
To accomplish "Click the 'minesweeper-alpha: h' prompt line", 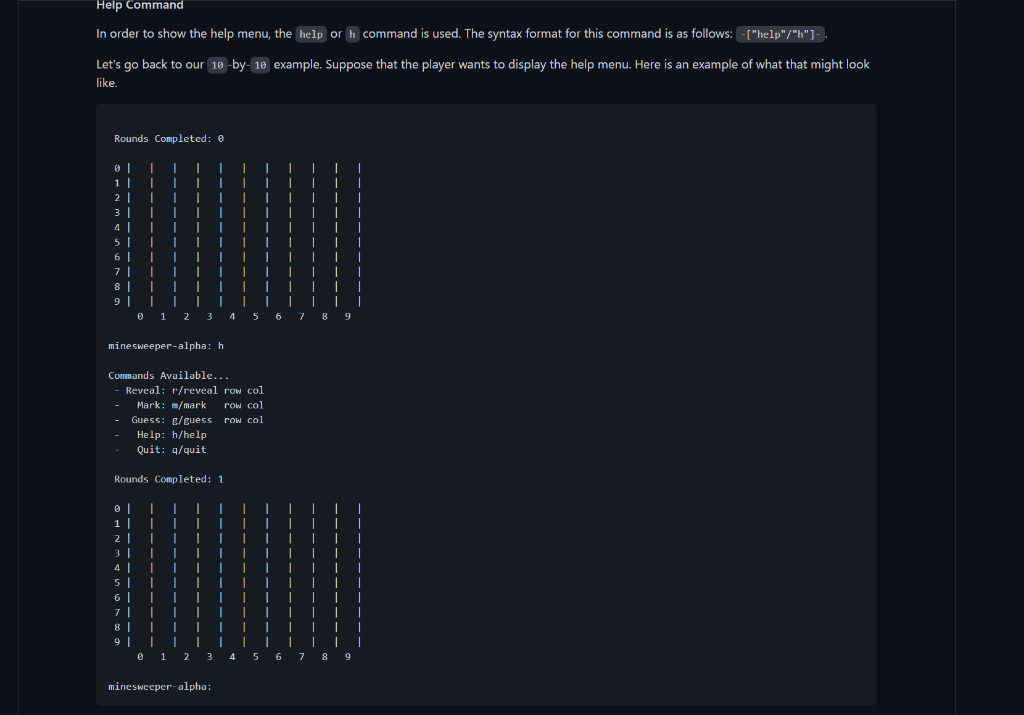I will pyautogui.click(x=166, y=345).
